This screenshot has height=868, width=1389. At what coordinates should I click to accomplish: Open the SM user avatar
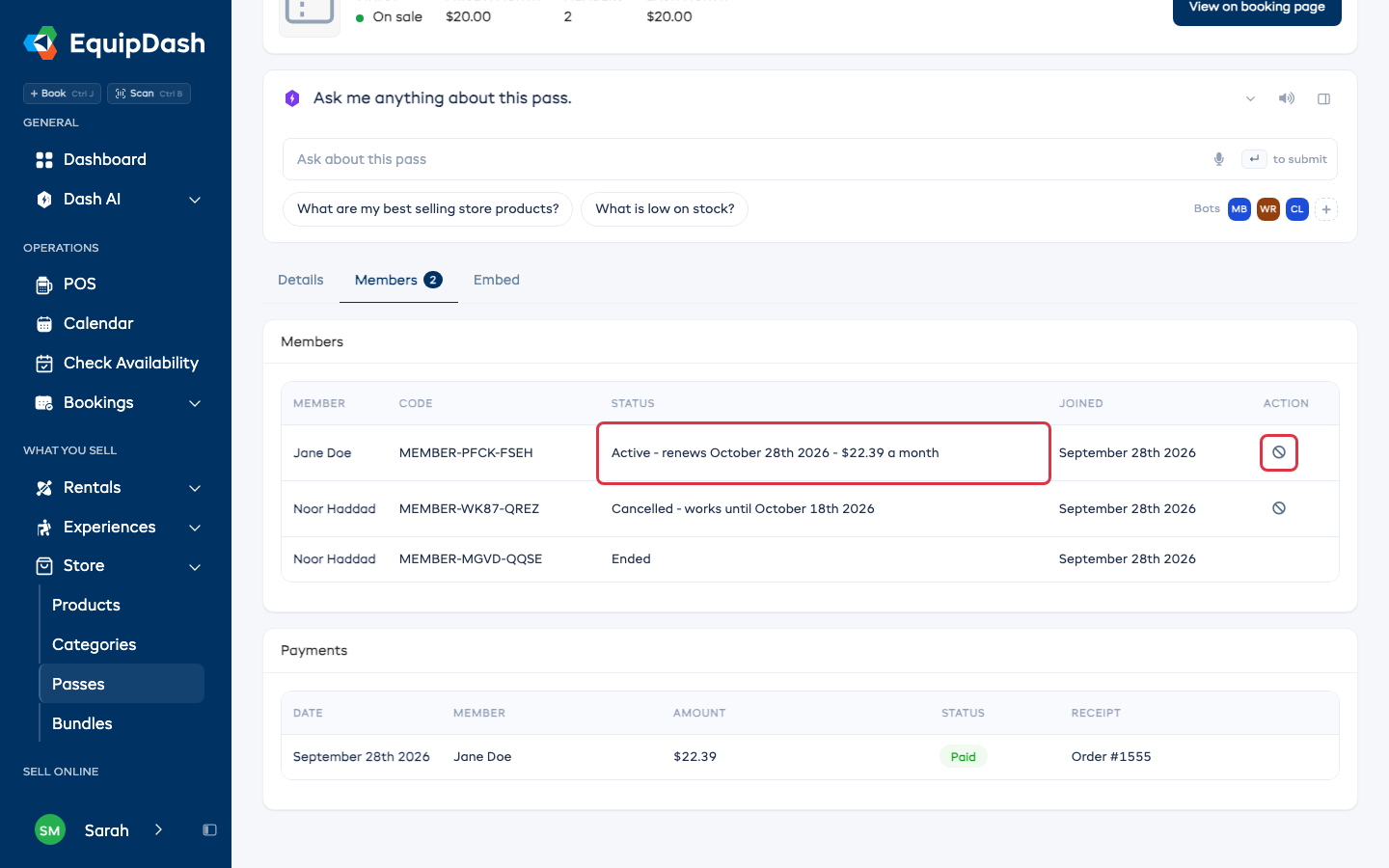click(x=50, y=830)
